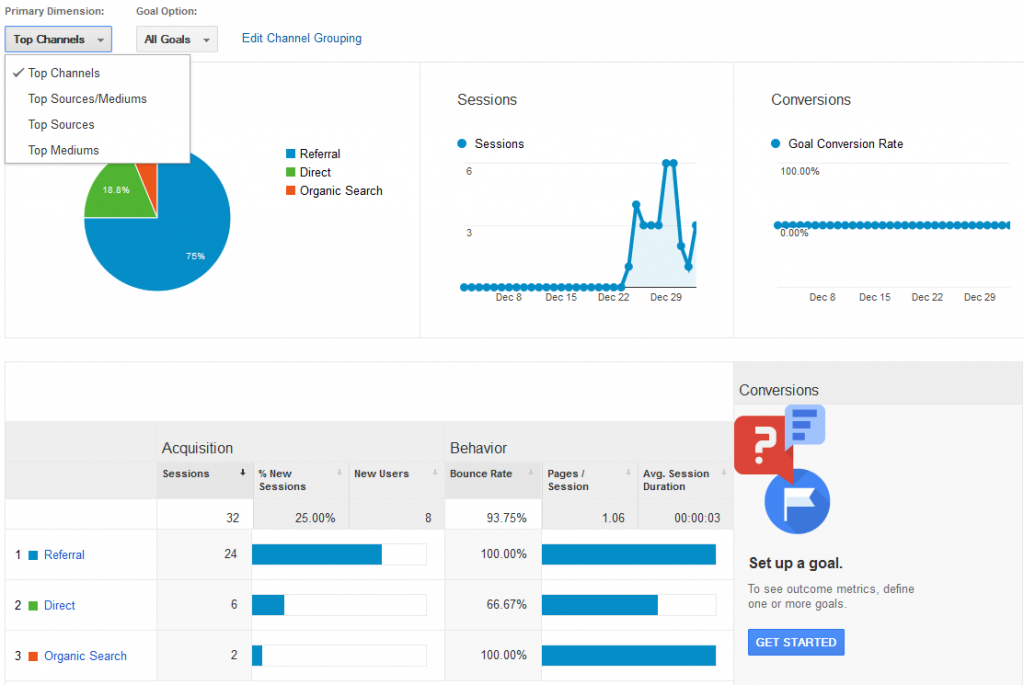
Task: Click the Referral row blue color square
Action: coord(33,555)
